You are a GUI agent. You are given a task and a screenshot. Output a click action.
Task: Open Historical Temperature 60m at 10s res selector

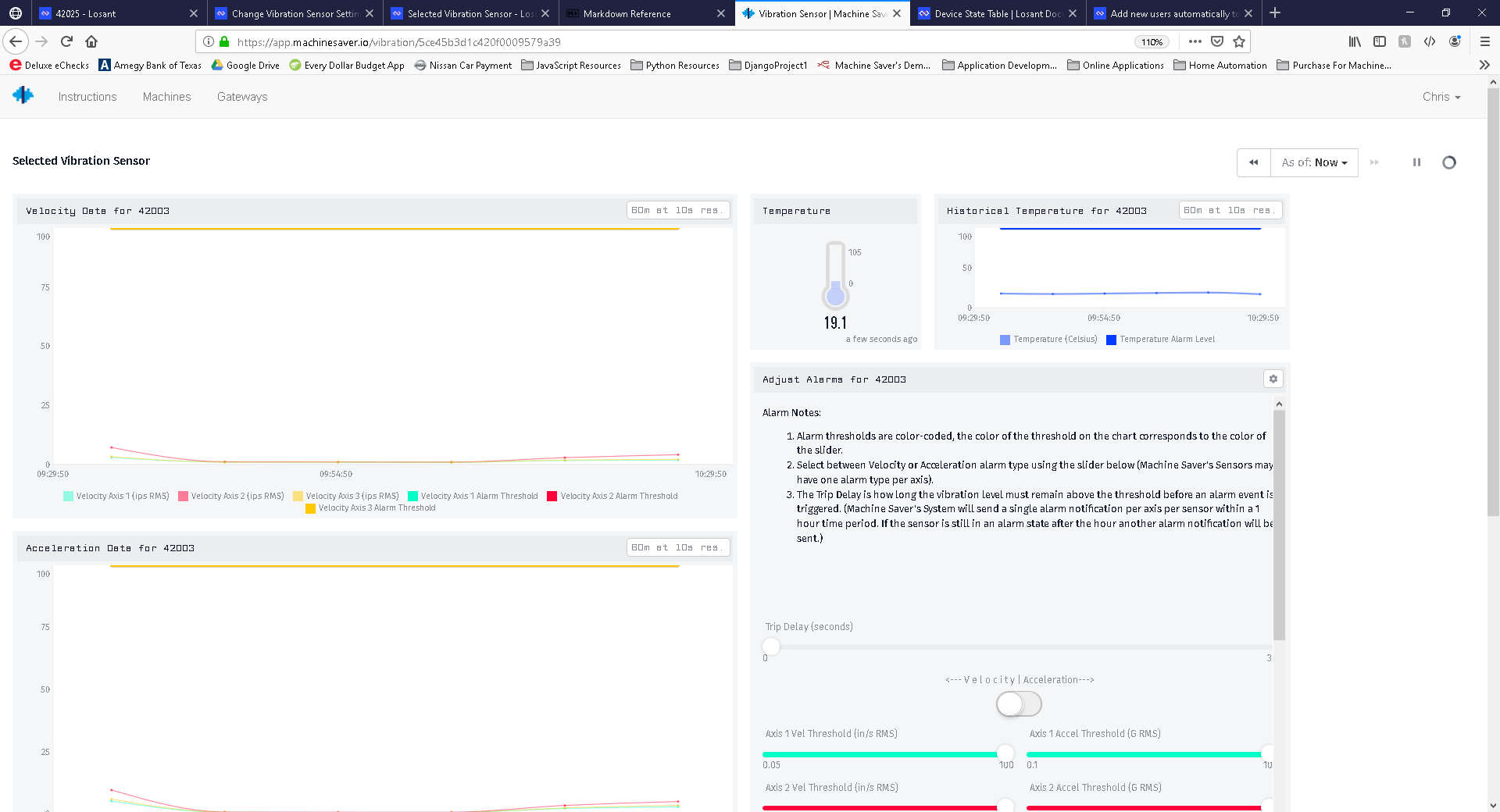[x=1230, y=210]
